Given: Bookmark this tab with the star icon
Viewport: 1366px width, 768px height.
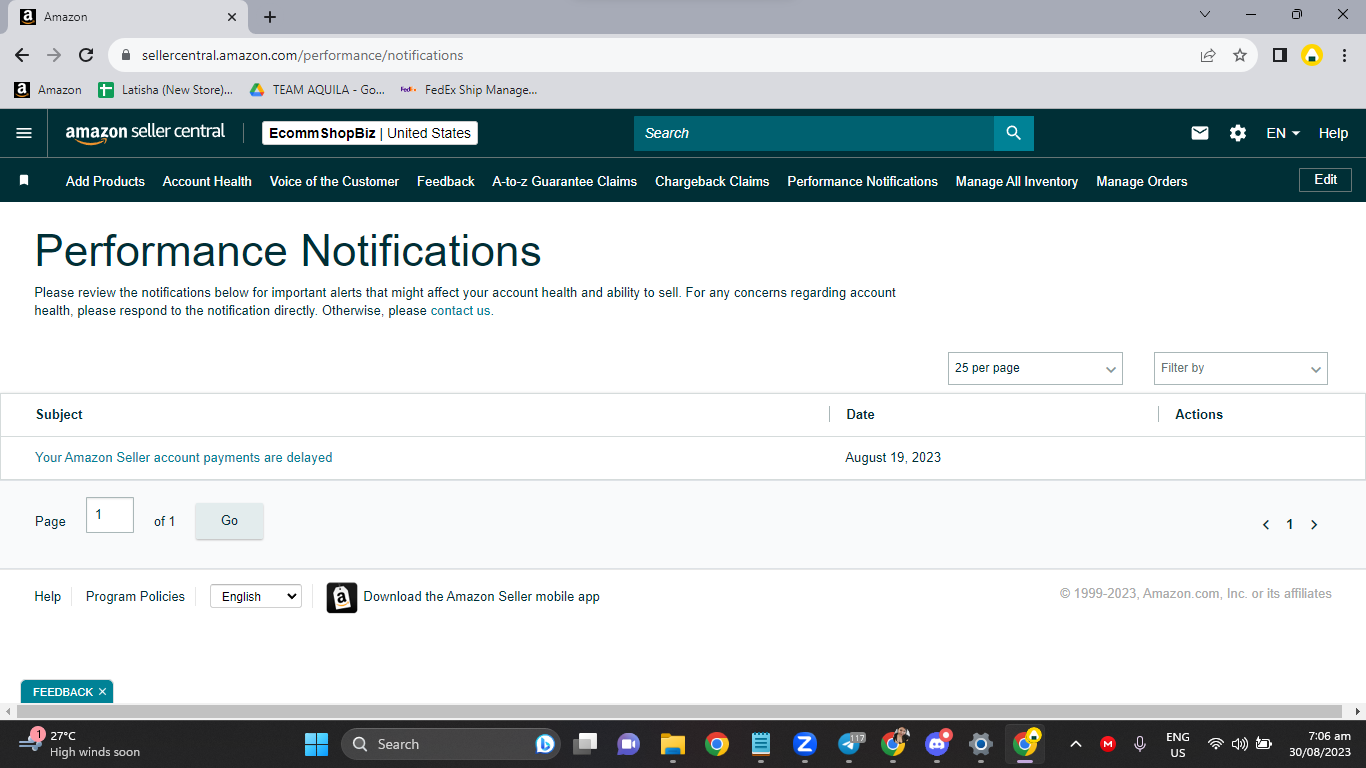Looking at the screenshot, I should (x=1240, y=56).
